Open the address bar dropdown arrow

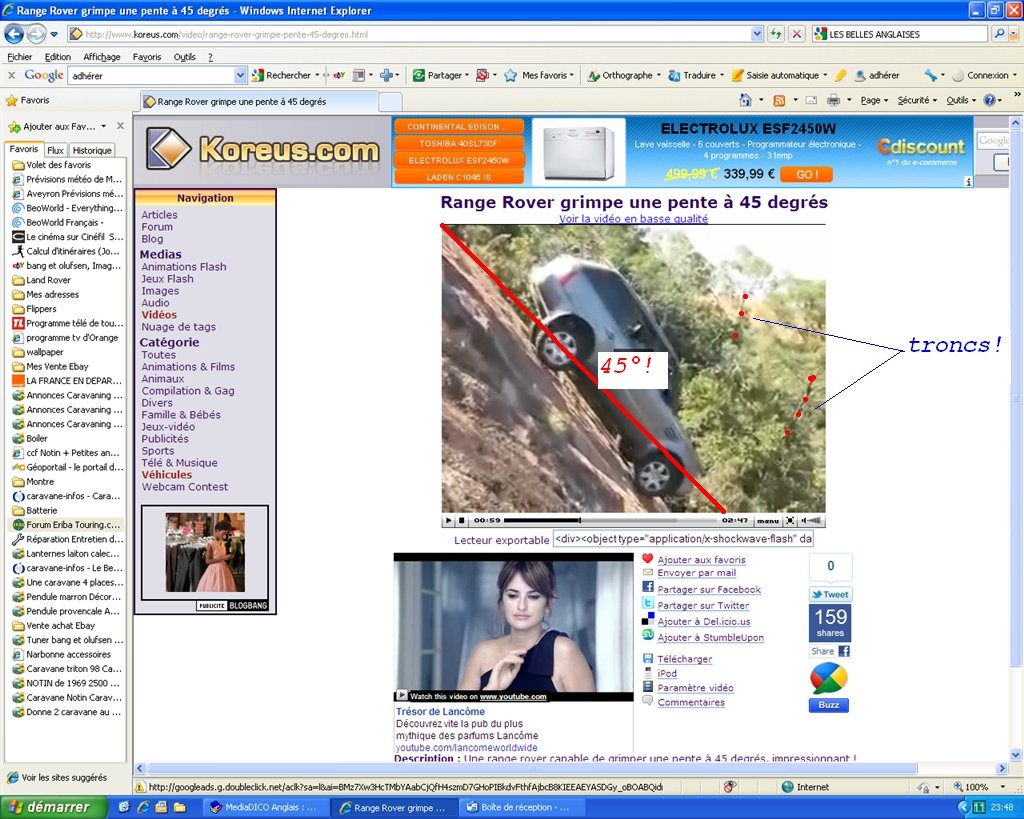(756, 34)
